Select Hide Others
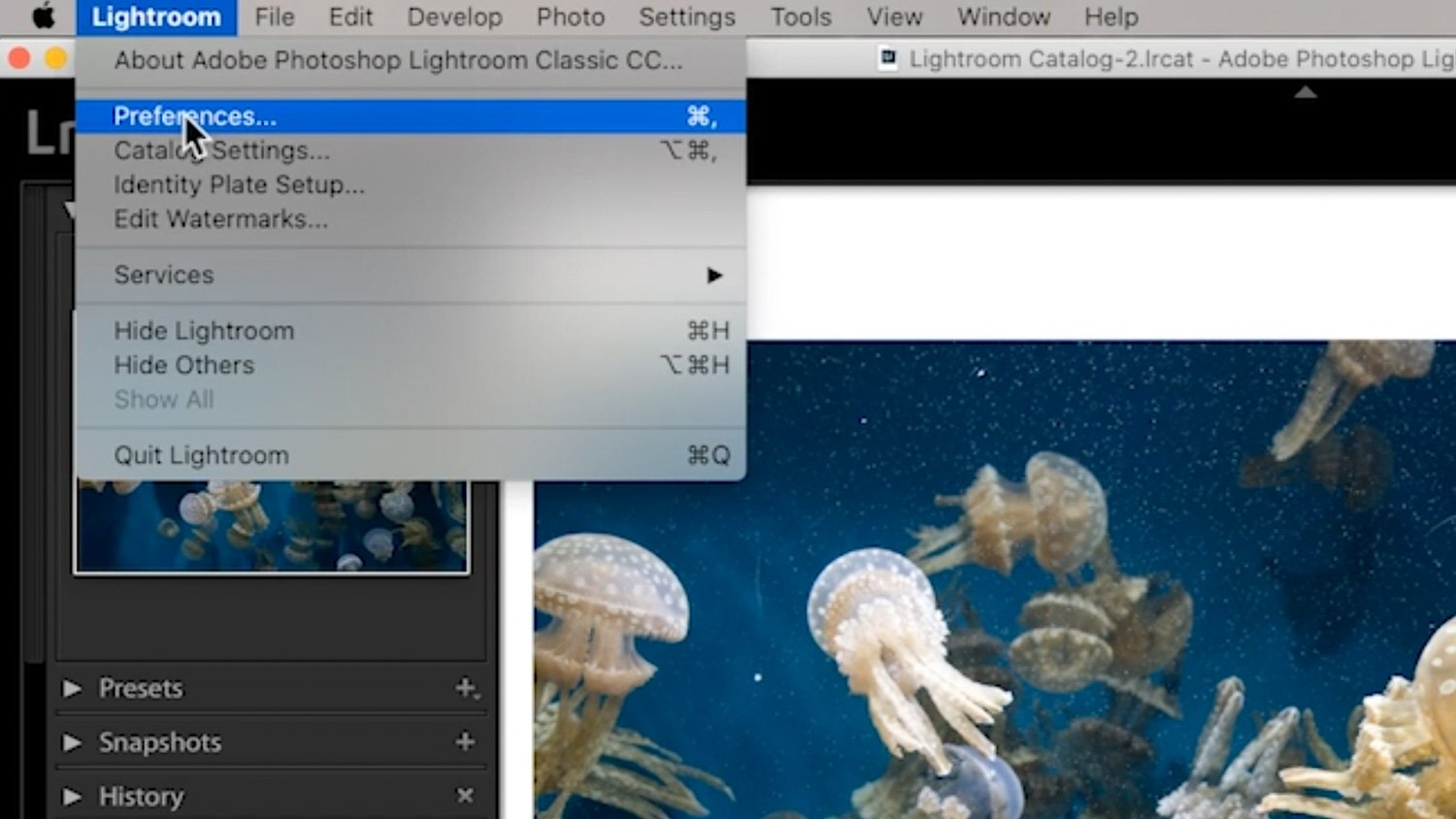 click(184, 365)
